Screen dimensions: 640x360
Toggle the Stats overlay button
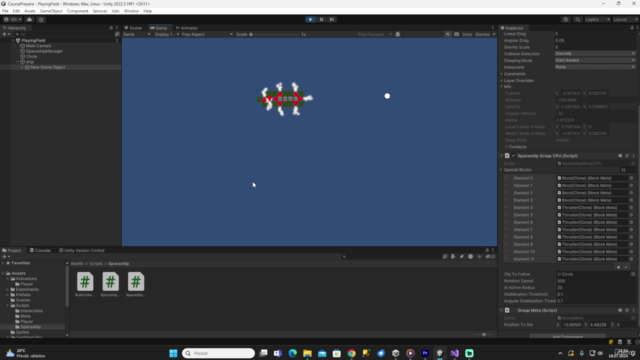point(467,34)
